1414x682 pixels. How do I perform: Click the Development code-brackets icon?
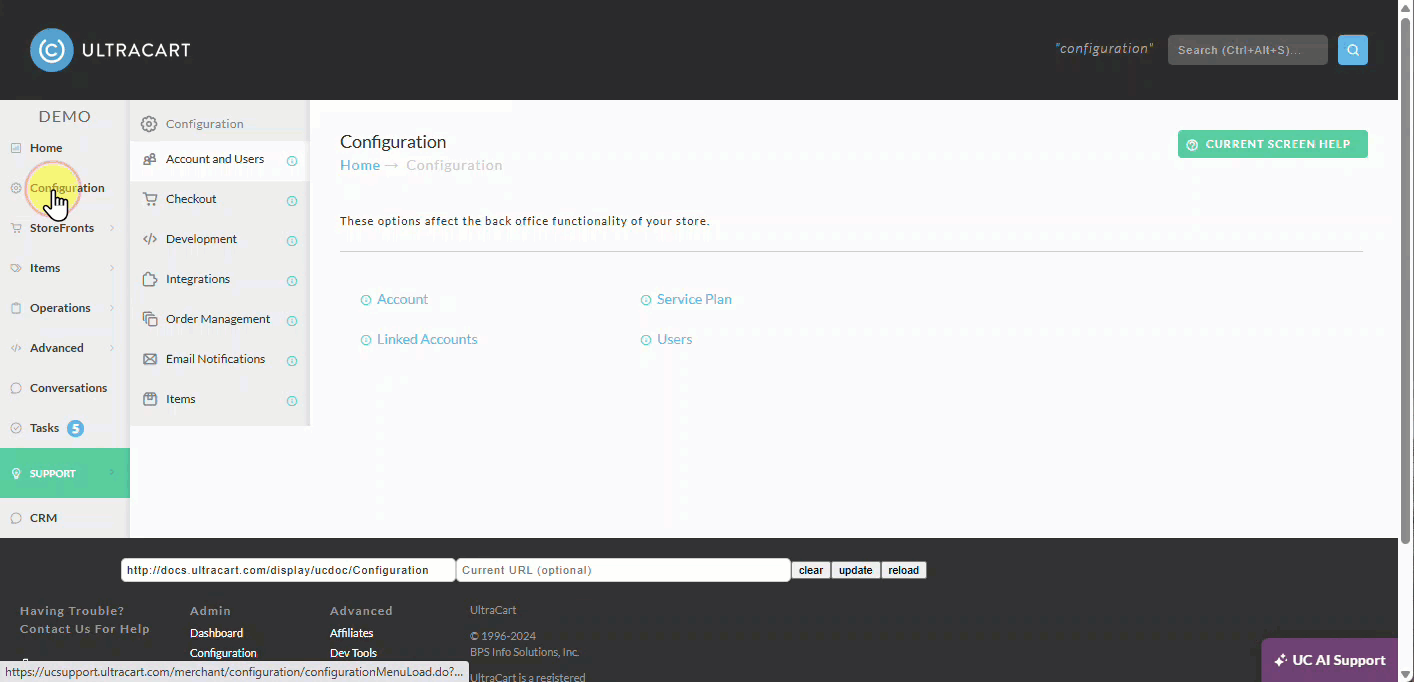click(x=149, y=239)
